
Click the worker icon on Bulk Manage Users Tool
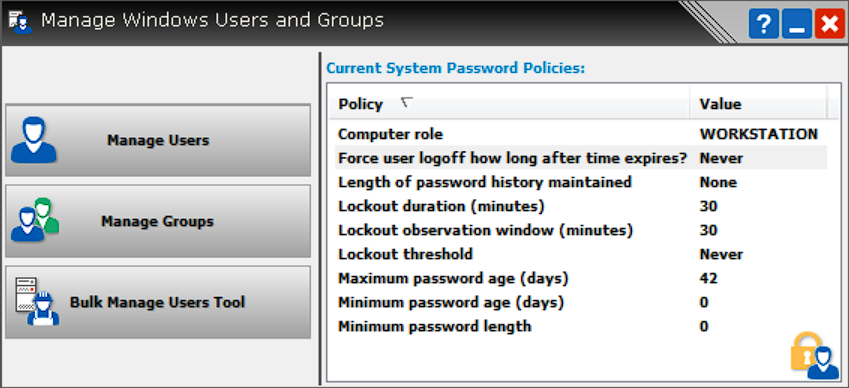(x=37, y=301)
